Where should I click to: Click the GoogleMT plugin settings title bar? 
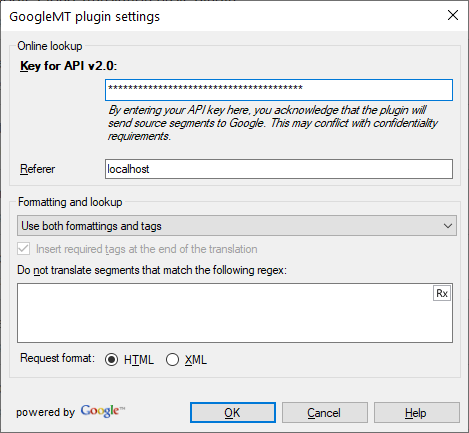(220, 16)
